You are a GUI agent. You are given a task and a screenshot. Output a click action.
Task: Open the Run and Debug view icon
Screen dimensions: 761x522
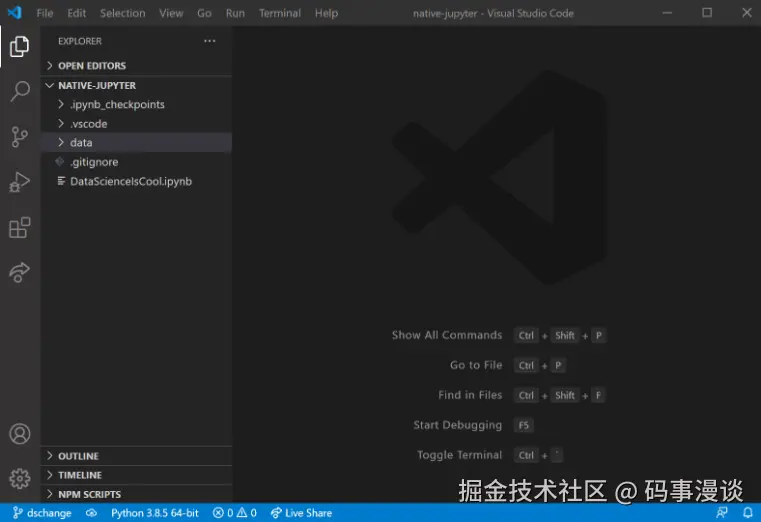click(19, 182)
